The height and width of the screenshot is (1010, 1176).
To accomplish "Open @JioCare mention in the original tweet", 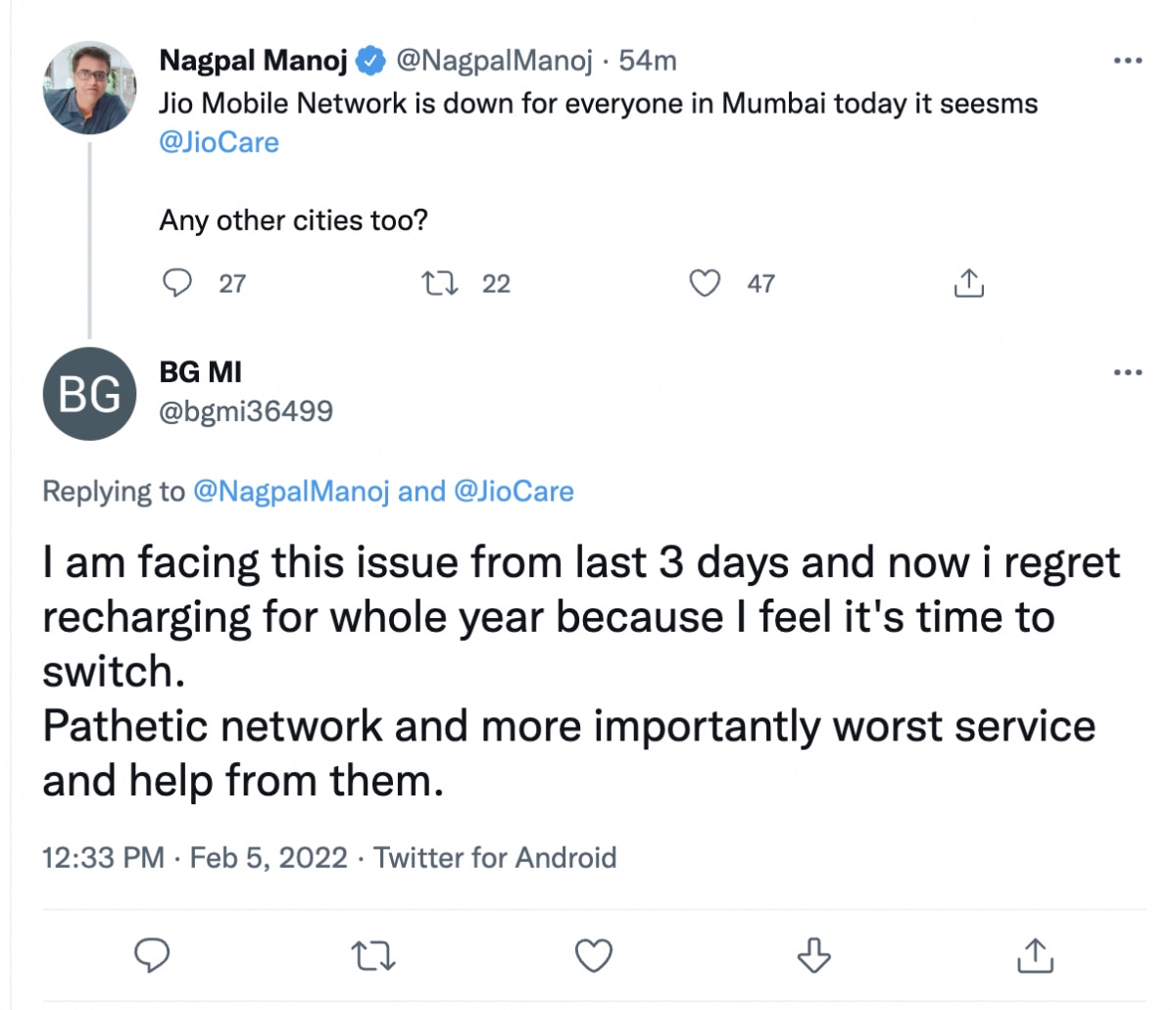I will 219,142.
